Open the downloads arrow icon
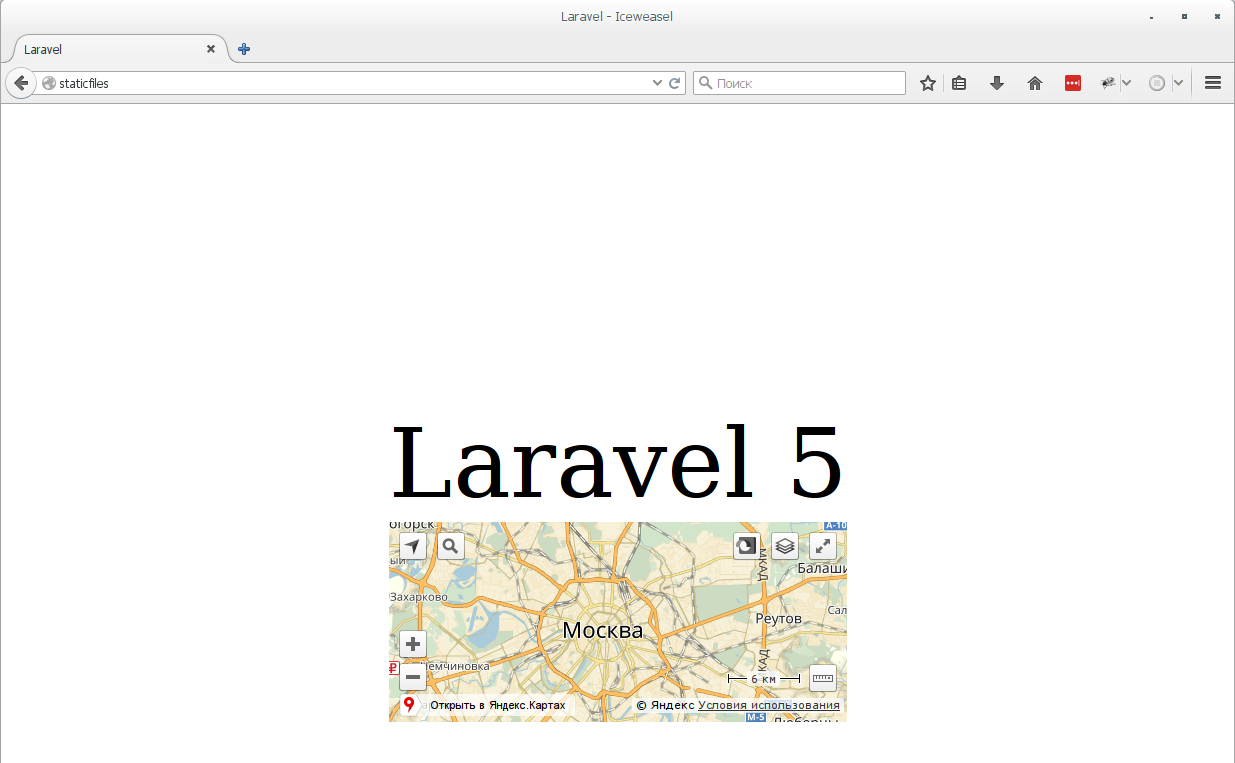The image size is (1235, 763). 997,84
